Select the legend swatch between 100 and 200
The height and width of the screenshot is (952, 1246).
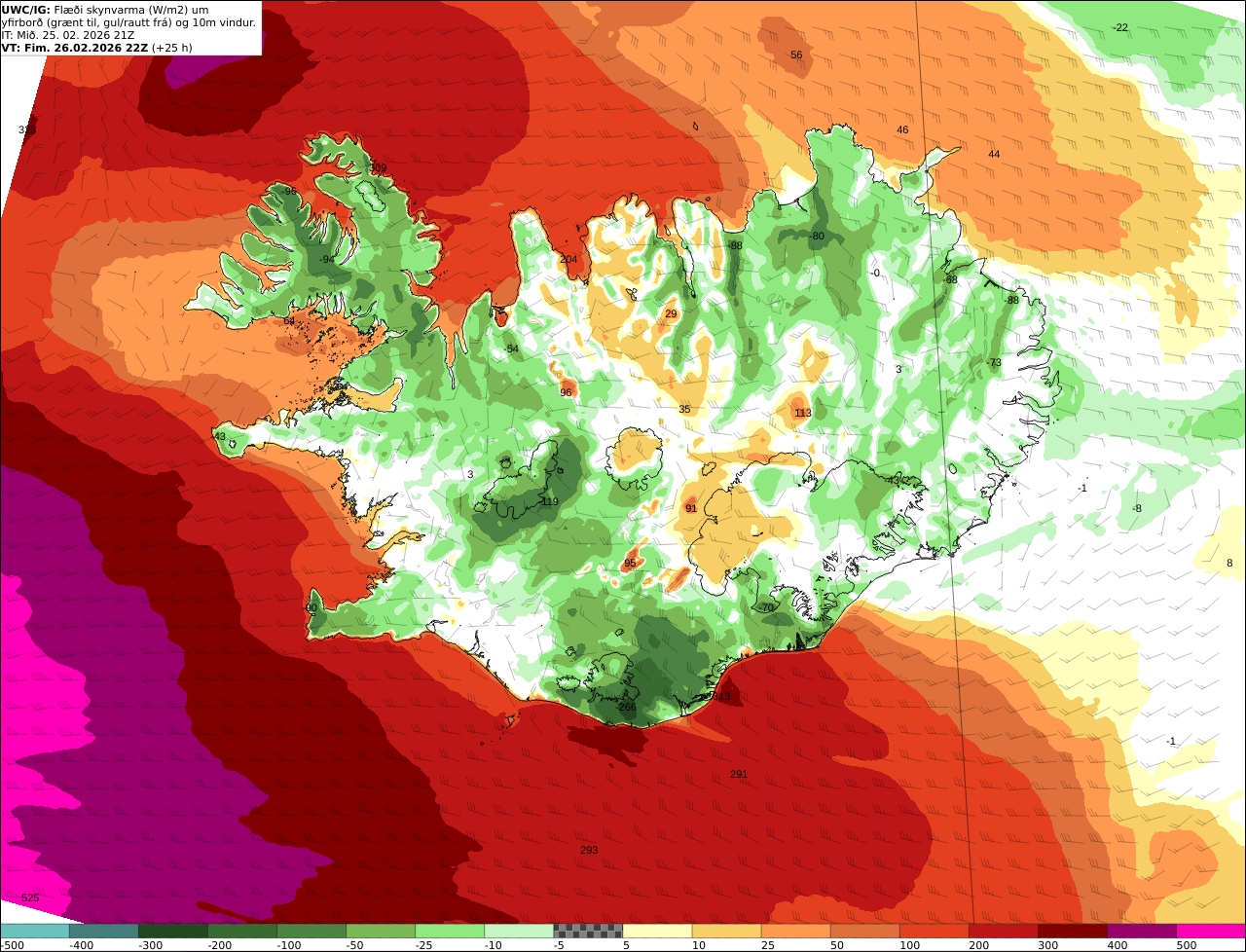click(x=934, y=931)
